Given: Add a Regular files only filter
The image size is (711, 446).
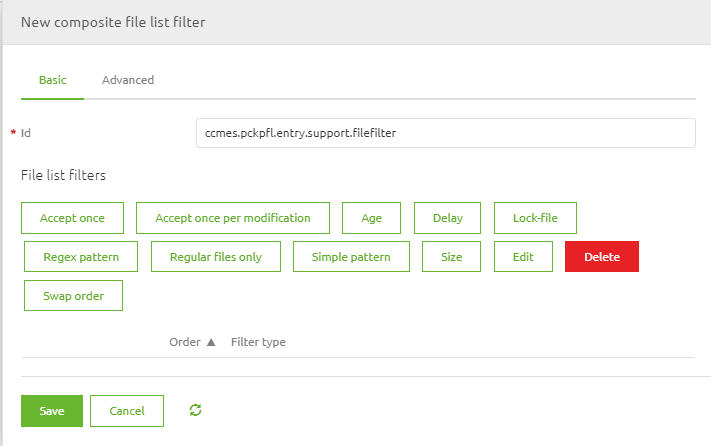Looking at the screenshot, I should [x=216, y=257].
